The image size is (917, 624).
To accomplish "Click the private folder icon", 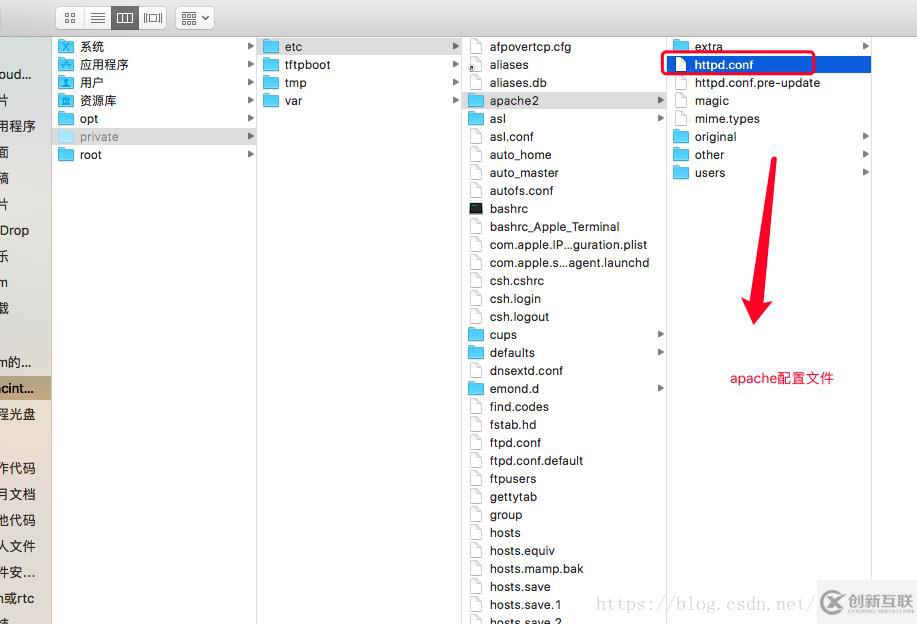I will tap(66, 137).
